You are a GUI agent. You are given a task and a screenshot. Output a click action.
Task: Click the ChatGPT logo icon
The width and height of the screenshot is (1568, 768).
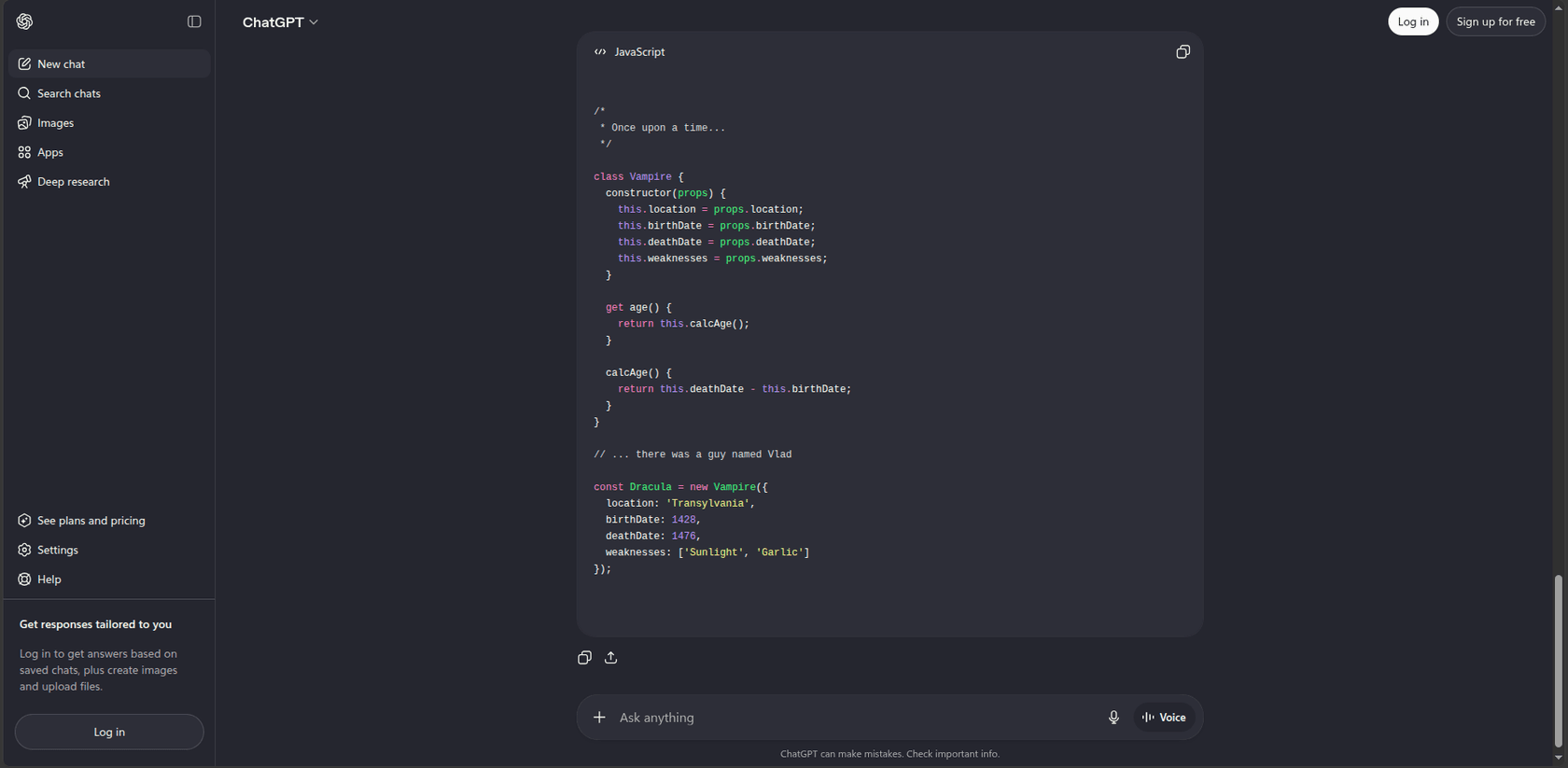(x=24, y=21)
